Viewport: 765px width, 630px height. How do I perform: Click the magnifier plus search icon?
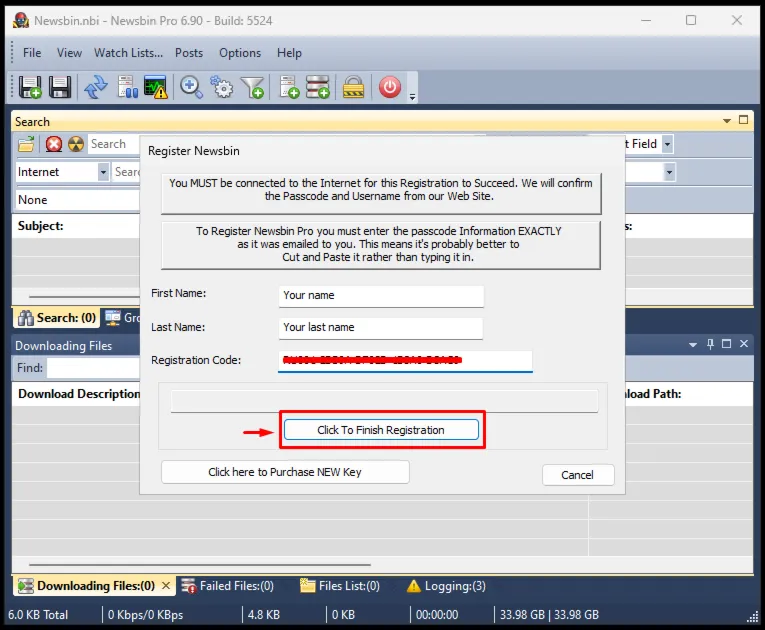tap(191, 87)
